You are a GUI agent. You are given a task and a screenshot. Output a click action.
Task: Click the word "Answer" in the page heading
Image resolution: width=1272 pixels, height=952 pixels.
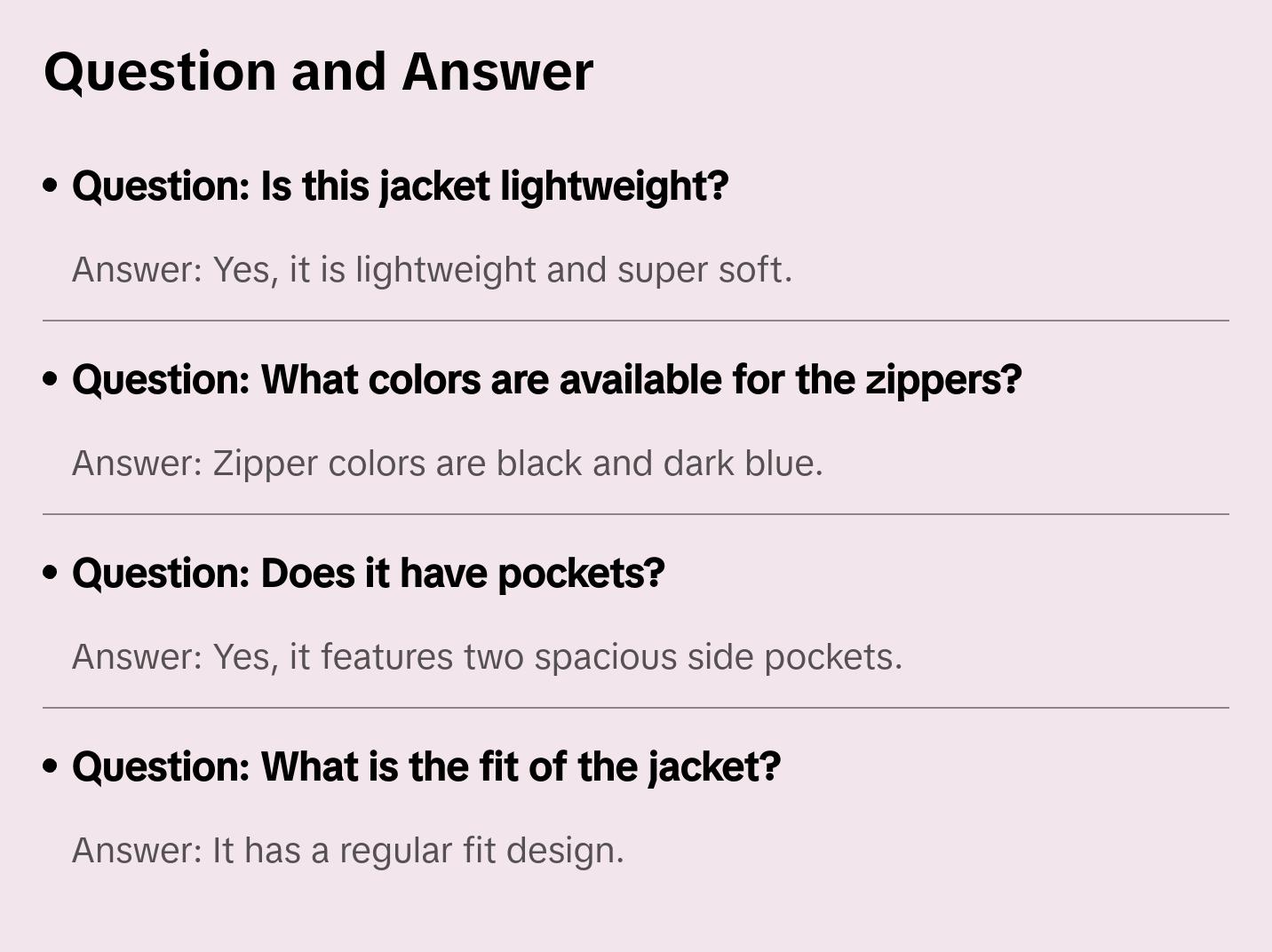pos(497,72)
